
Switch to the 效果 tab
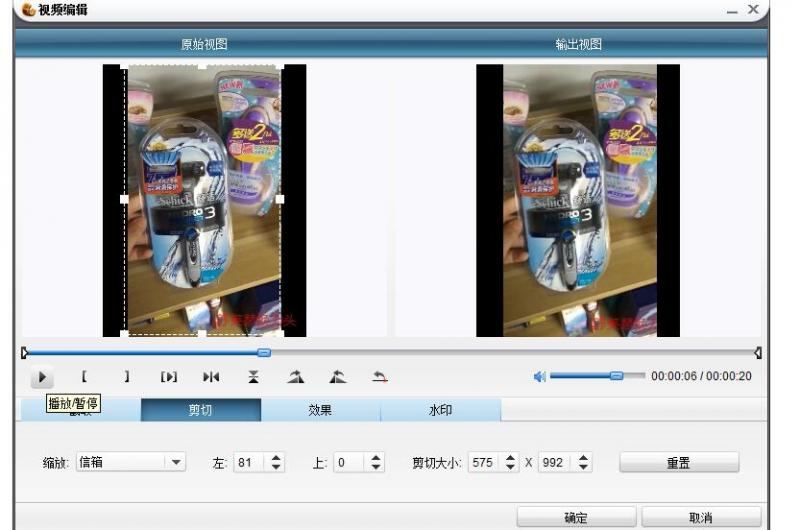320,410
